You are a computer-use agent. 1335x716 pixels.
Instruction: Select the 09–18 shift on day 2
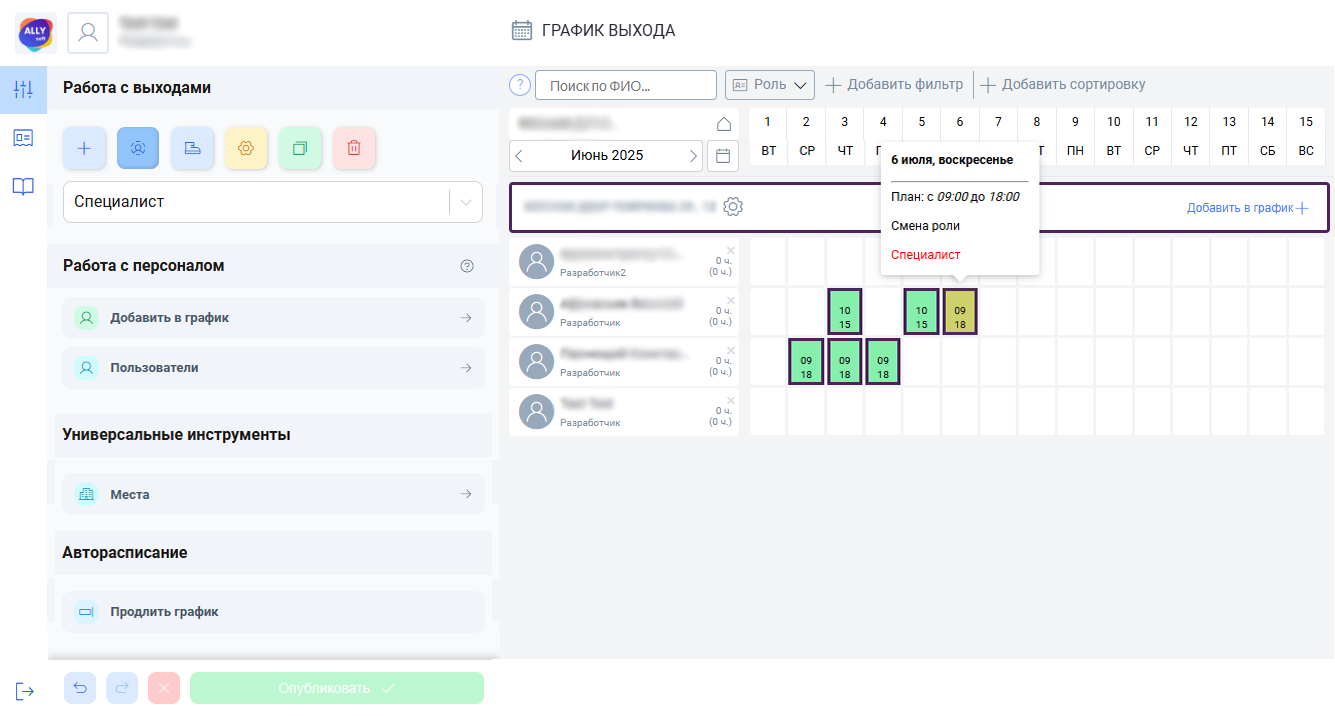coord(806,361)
